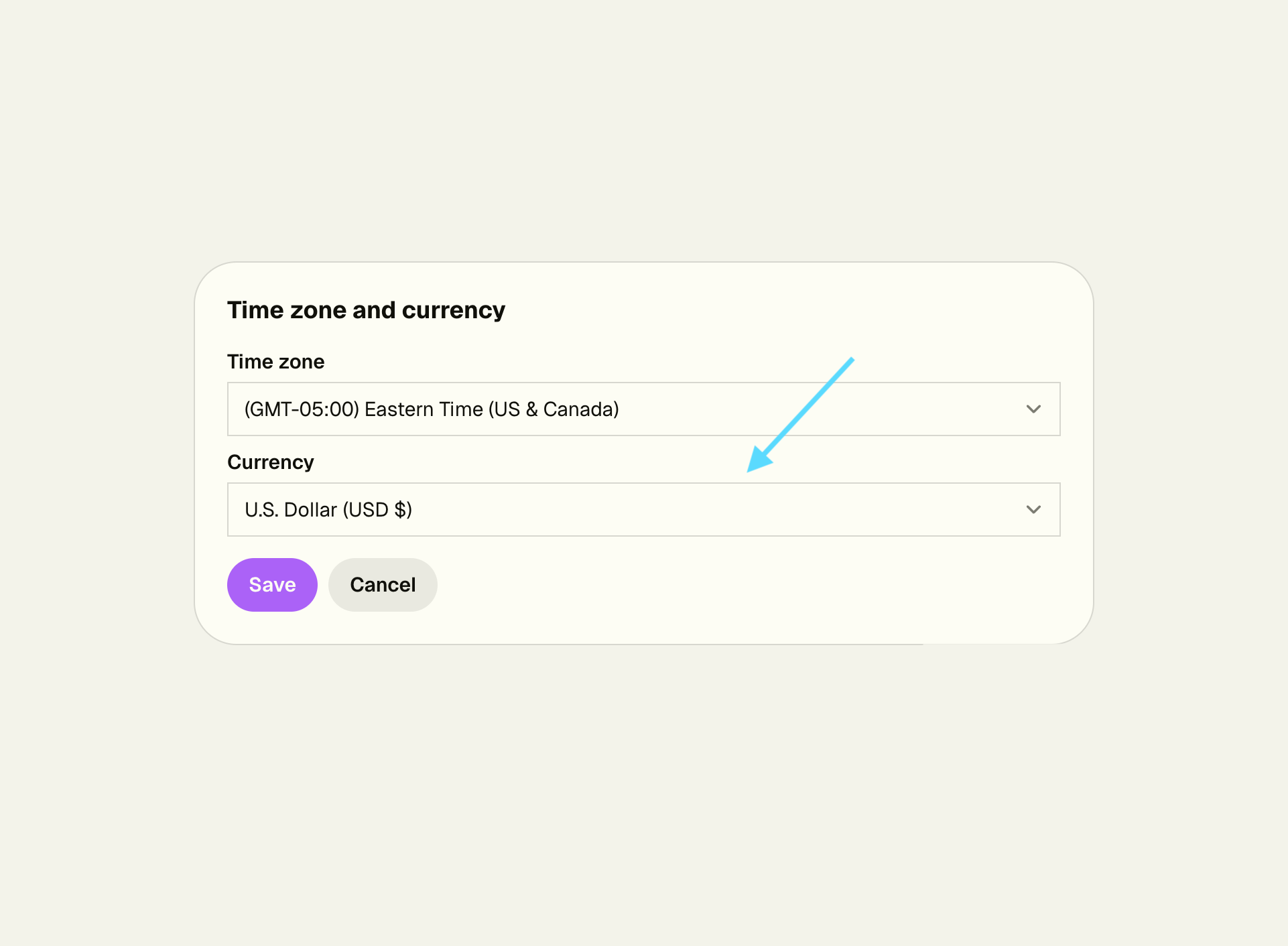Select the U.S. Dollar (USD $) value
Viewport: 1288px width, 946px height.
tap(328, 510)
